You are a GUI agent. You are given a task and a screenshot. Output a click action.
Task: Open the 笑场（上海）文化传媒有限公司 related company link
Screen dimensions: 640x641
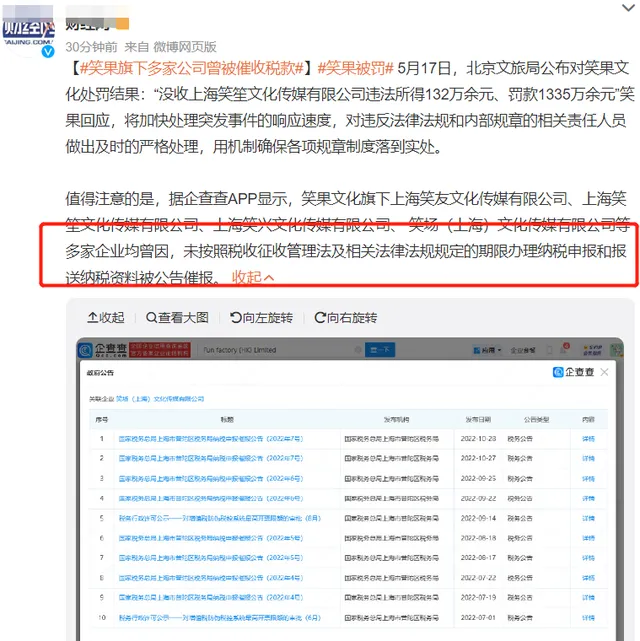pyautogui.click(x=160, y=399)
